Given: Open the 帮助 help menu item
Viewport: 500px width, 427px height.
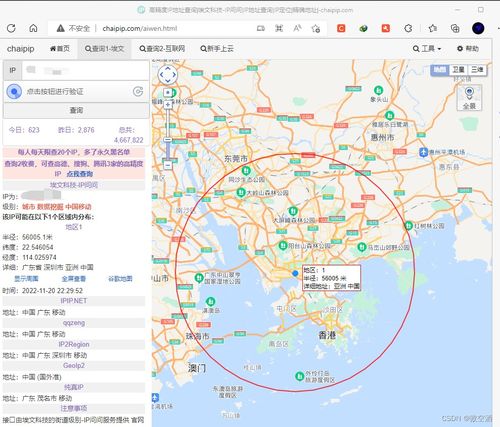Looking at the screenshot, I should (x=468, y=49).
